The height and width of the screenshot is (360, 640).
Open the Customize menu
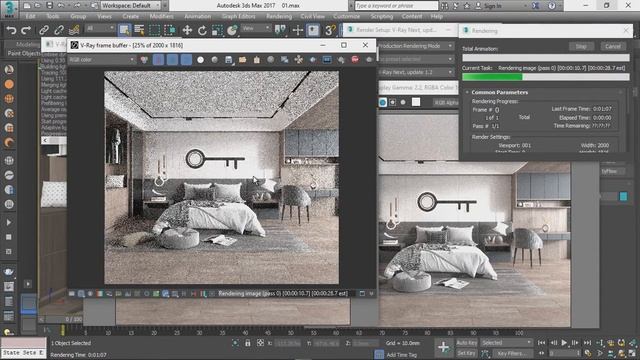[x=347, y=16]
